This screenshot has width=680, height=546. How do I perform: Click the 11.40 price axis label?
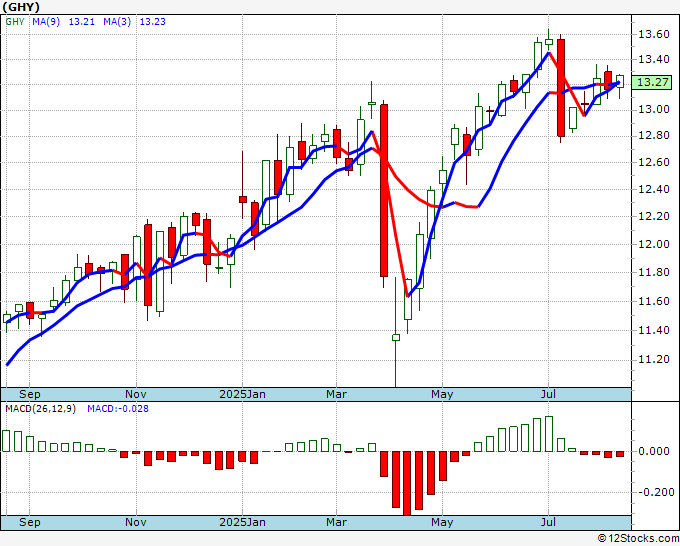click(654, 330)
